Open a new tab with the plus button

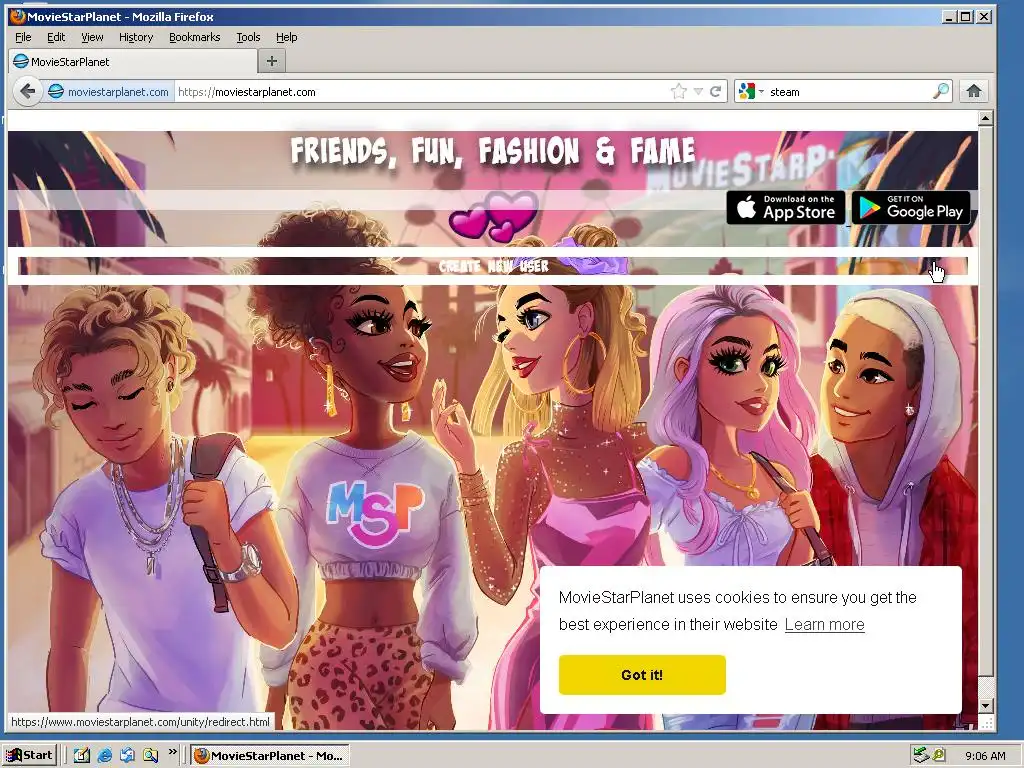[272, 61]
